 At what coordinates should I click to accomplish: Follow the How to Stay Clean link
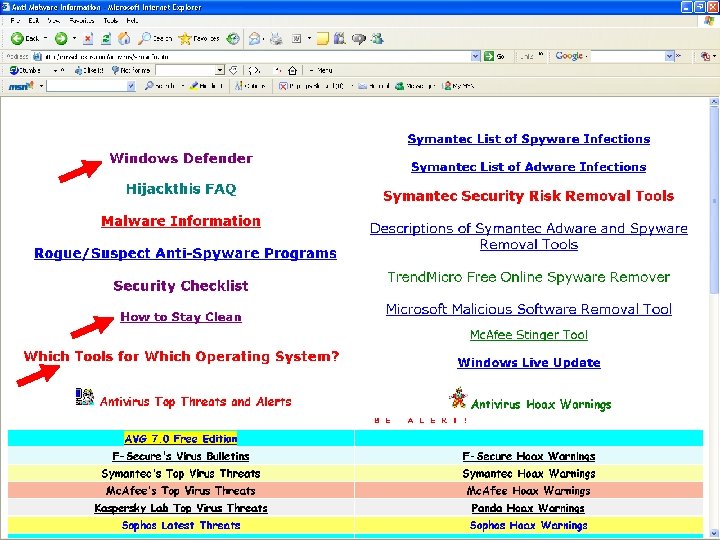coord(181,317)
